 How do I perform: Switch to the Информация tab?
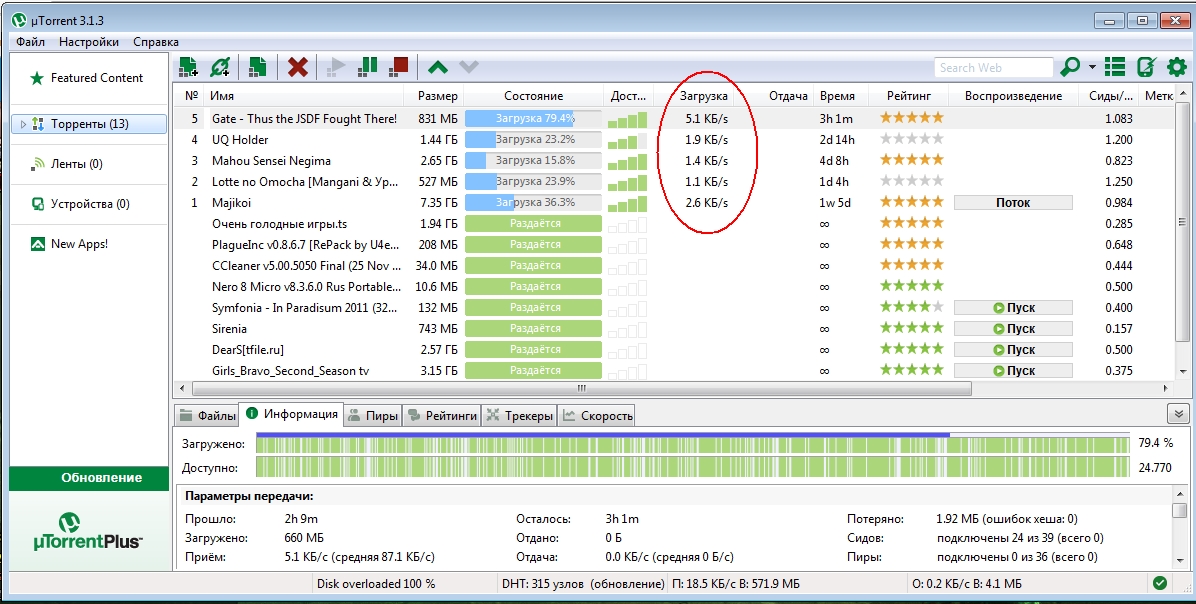pos(291,414)
